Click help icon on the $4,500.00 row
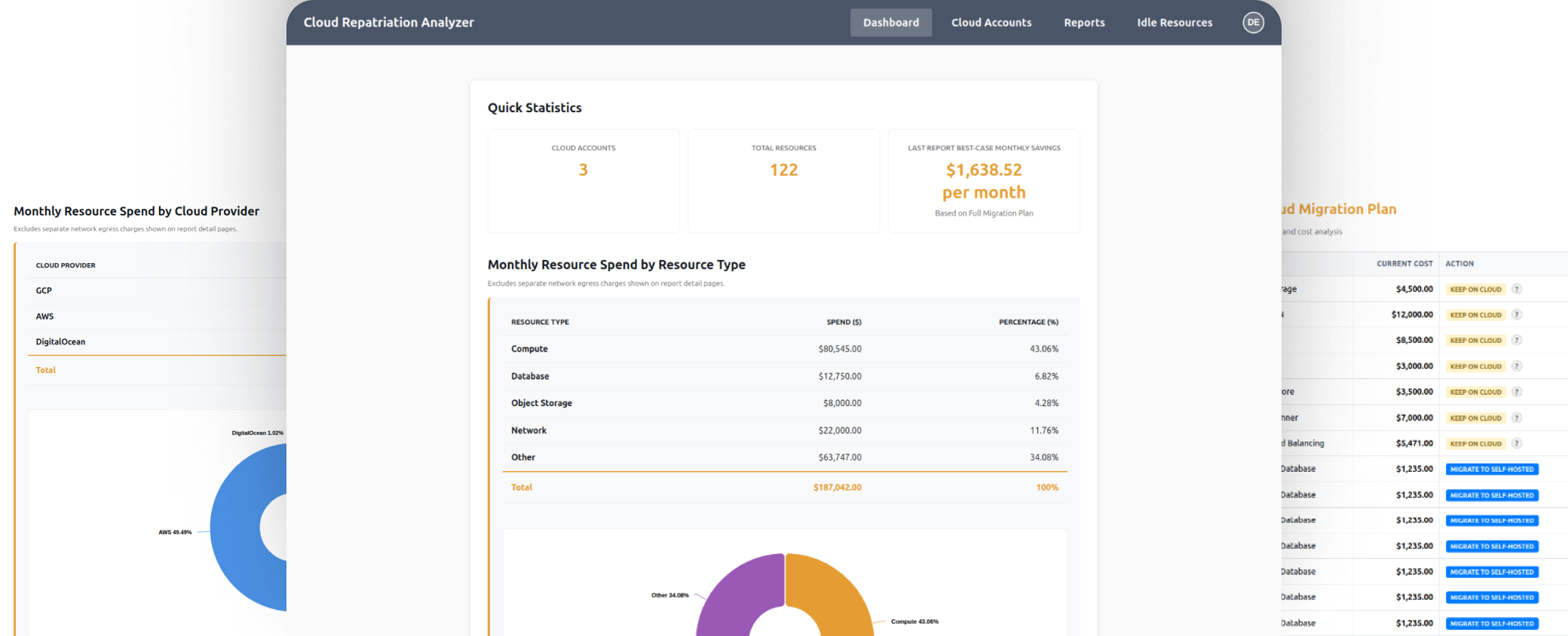 point(1517,289)
